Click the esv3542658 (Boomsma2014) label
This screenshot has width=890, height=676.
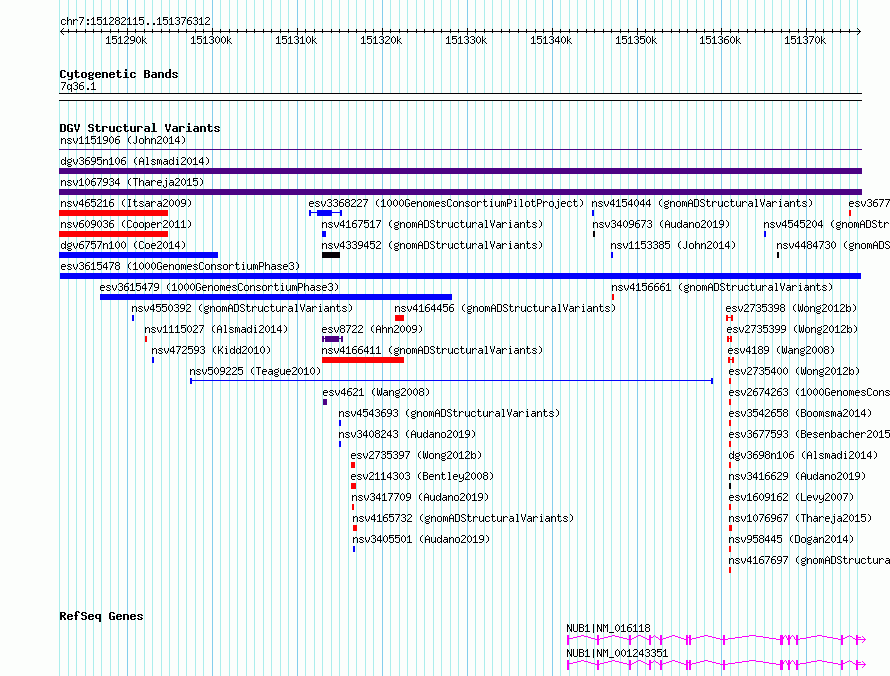(x=800, y=413)
